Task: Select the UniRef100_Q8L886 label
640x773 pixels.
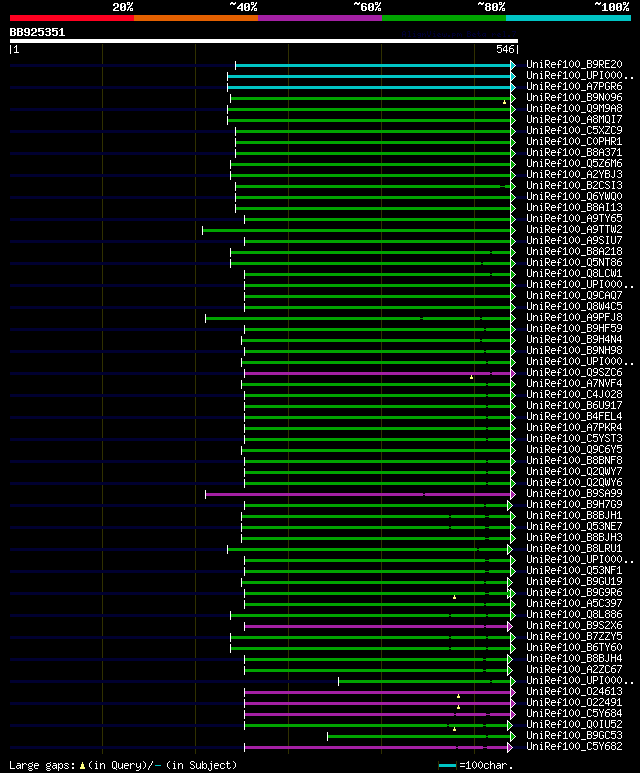Action: tap(574, 614)
